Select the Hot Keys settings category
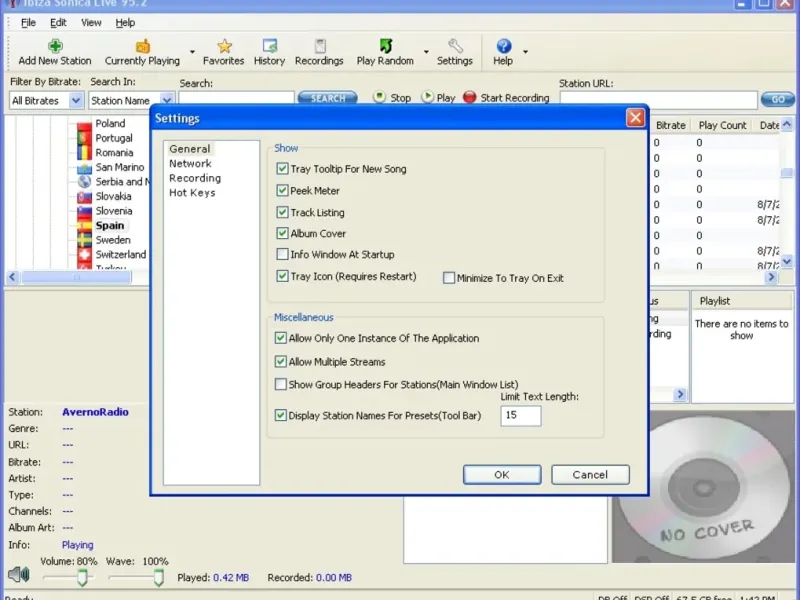 tap(192, 193)
